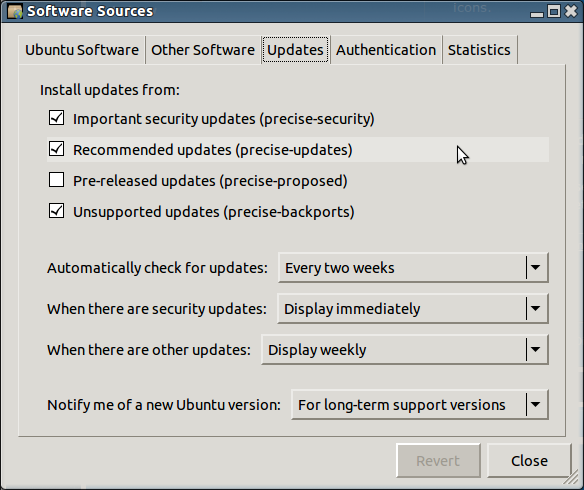Screen dimensions: 584x490
Task: Change new Ubuntu version notification dropdown
Action: coord(420,404)
